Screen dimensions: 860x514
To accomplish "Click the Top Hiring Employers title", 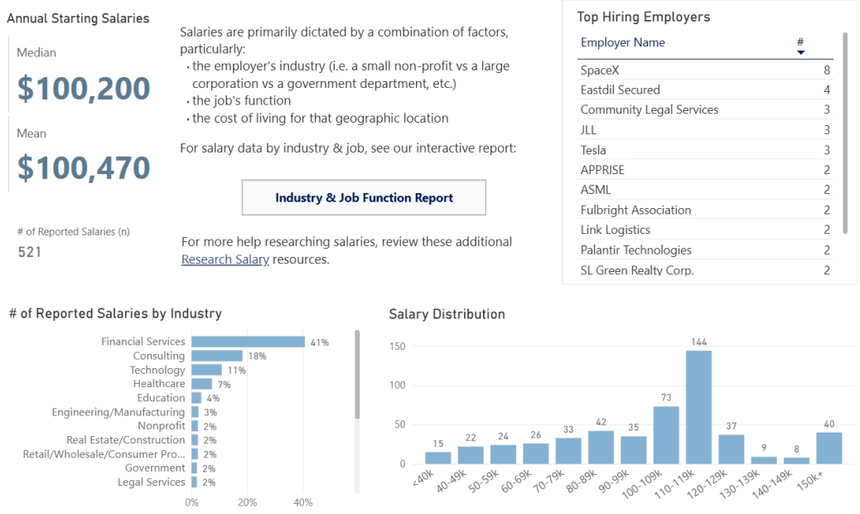I will click(x=643, y=17).
